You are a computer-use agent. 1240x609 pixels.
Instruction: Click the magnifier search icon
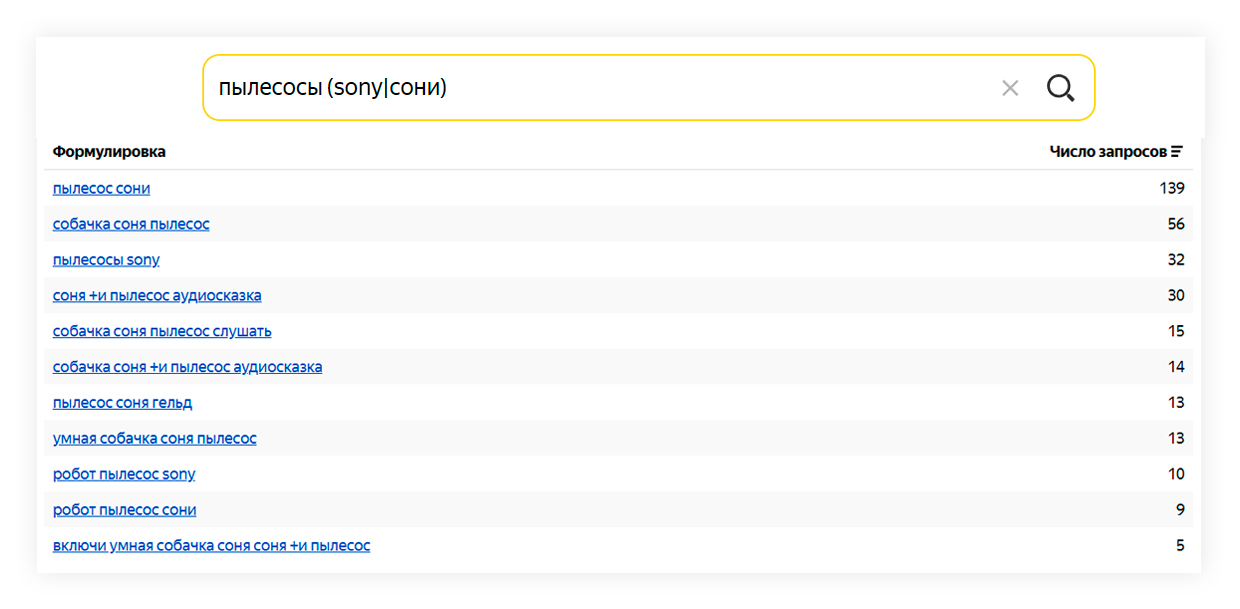click(x=1060, y=88)
